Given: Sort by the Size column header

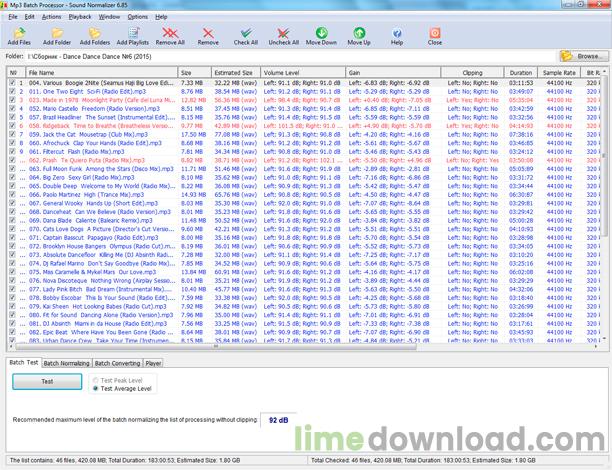Looking at the screenshot, I should [x=194, y=73].
